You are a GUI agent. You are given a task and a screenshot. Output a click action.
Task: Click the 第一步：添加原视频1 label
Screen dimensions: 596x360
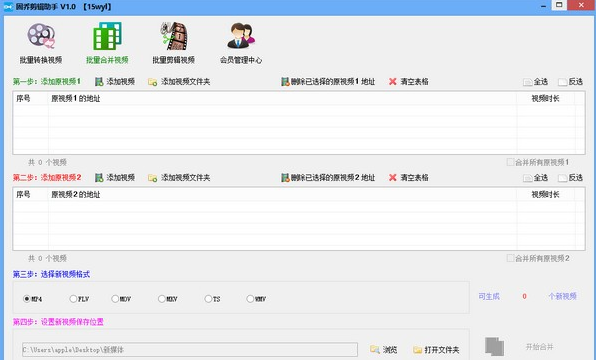[x=47, y=82]
